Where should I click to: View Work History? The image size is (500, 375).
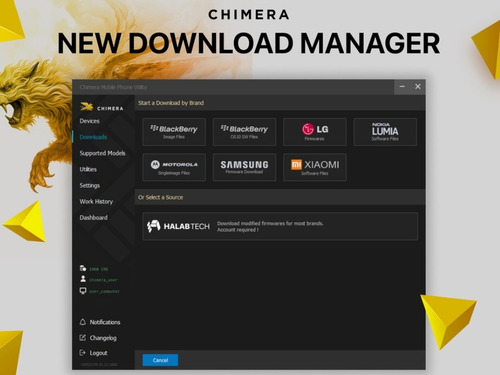tap(96, 201)
